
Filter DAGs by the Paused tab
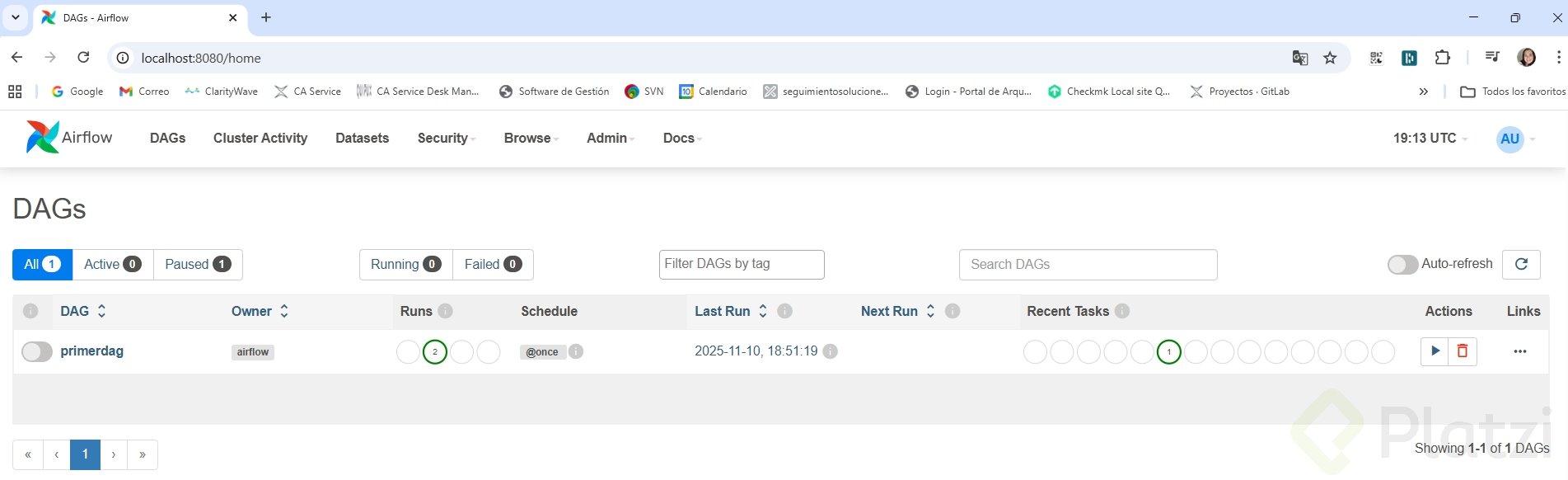click(198, 264)
